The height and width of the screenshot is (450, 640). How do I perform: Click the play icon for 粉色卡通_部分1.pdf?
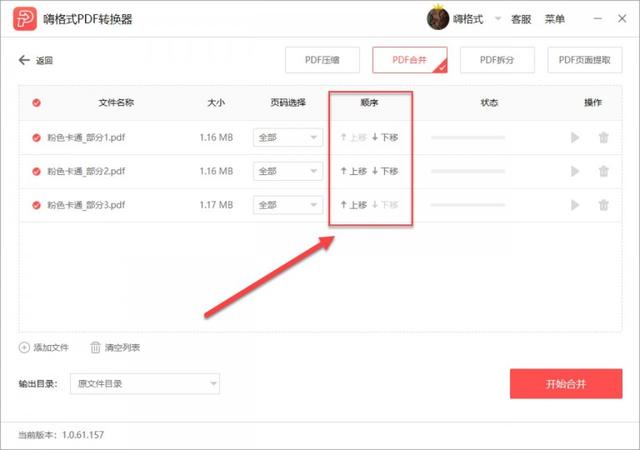[x=575, y=138]
